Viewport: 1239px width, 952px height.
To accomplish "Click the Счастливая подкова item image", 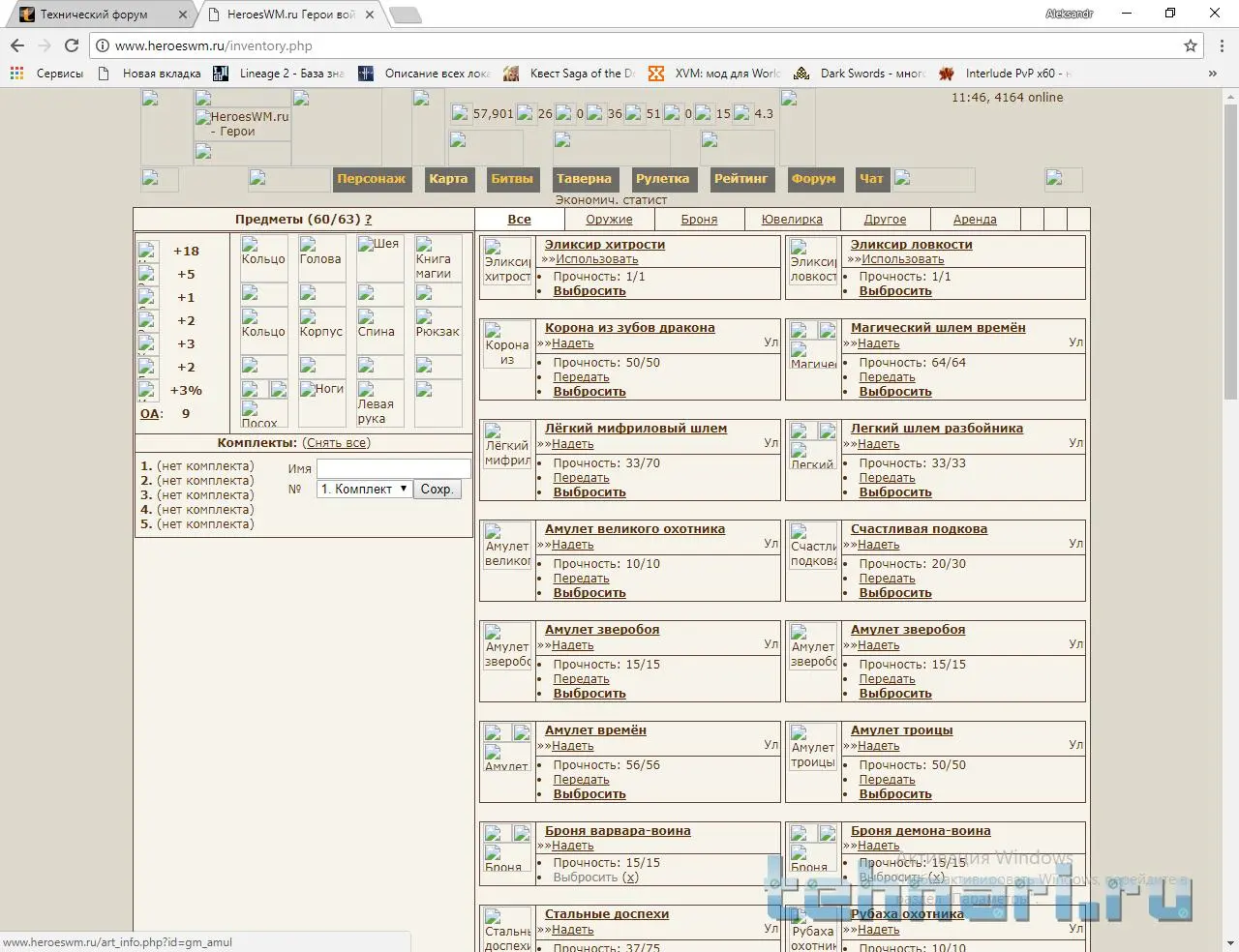I will (x=813, y=547).
